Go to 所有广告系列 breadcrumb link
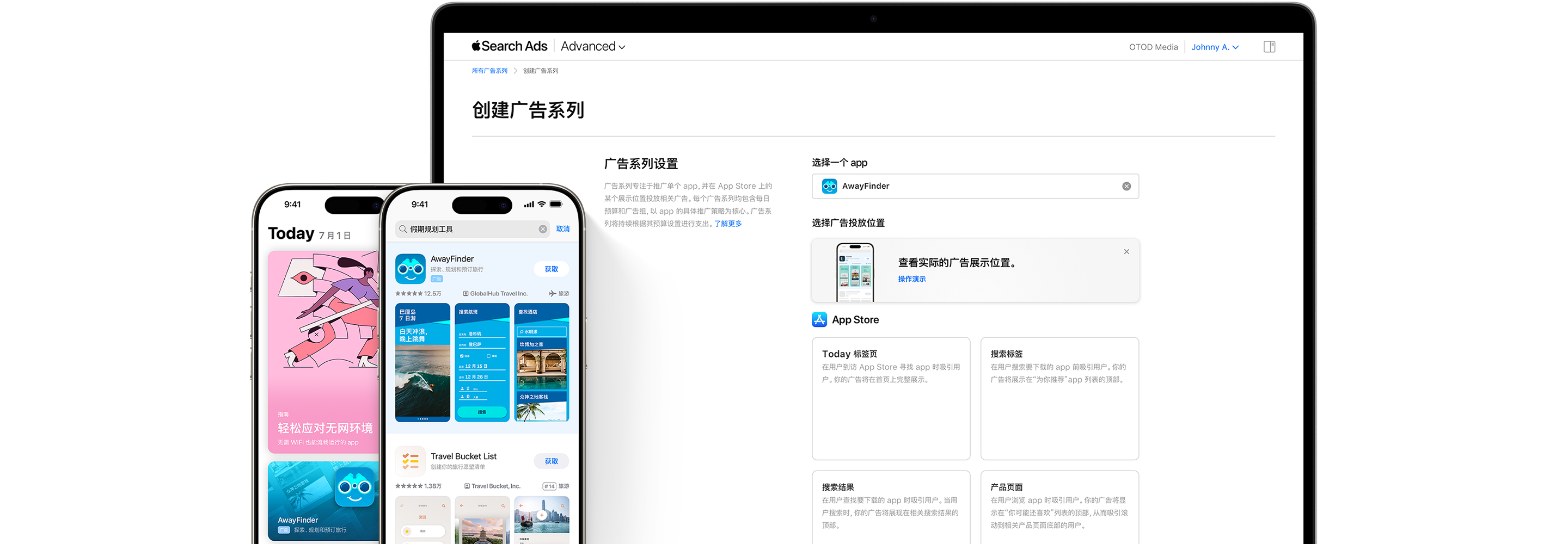The width and height of the screenshot is (1568, 544). [x=489, y=71]
